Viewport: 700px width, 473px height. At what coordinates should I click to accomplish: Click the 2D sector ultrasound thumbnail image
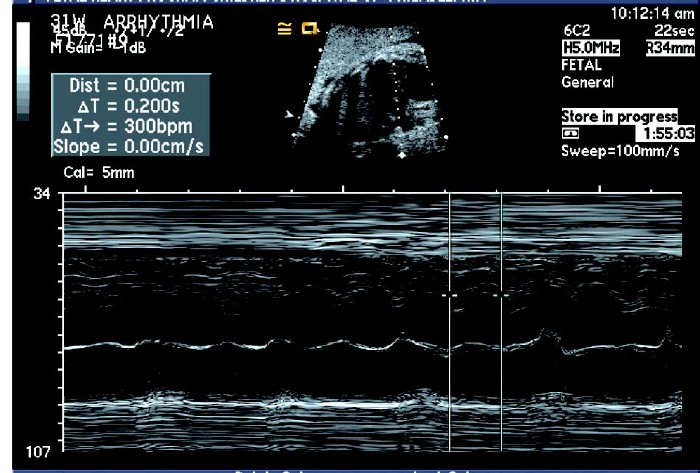370,91
